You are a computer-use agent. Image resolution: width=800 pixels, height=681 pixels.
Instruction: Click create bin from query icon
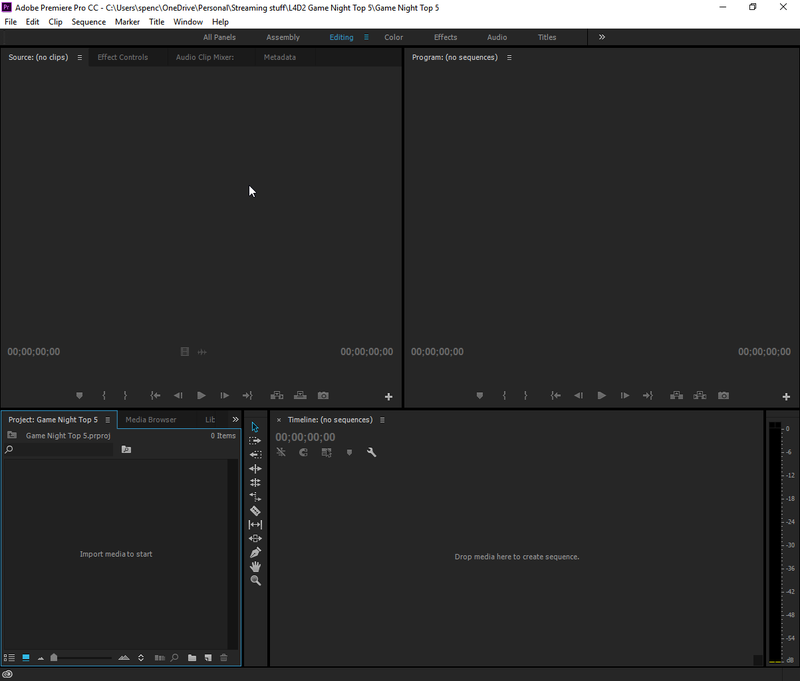tap(126, 449)
